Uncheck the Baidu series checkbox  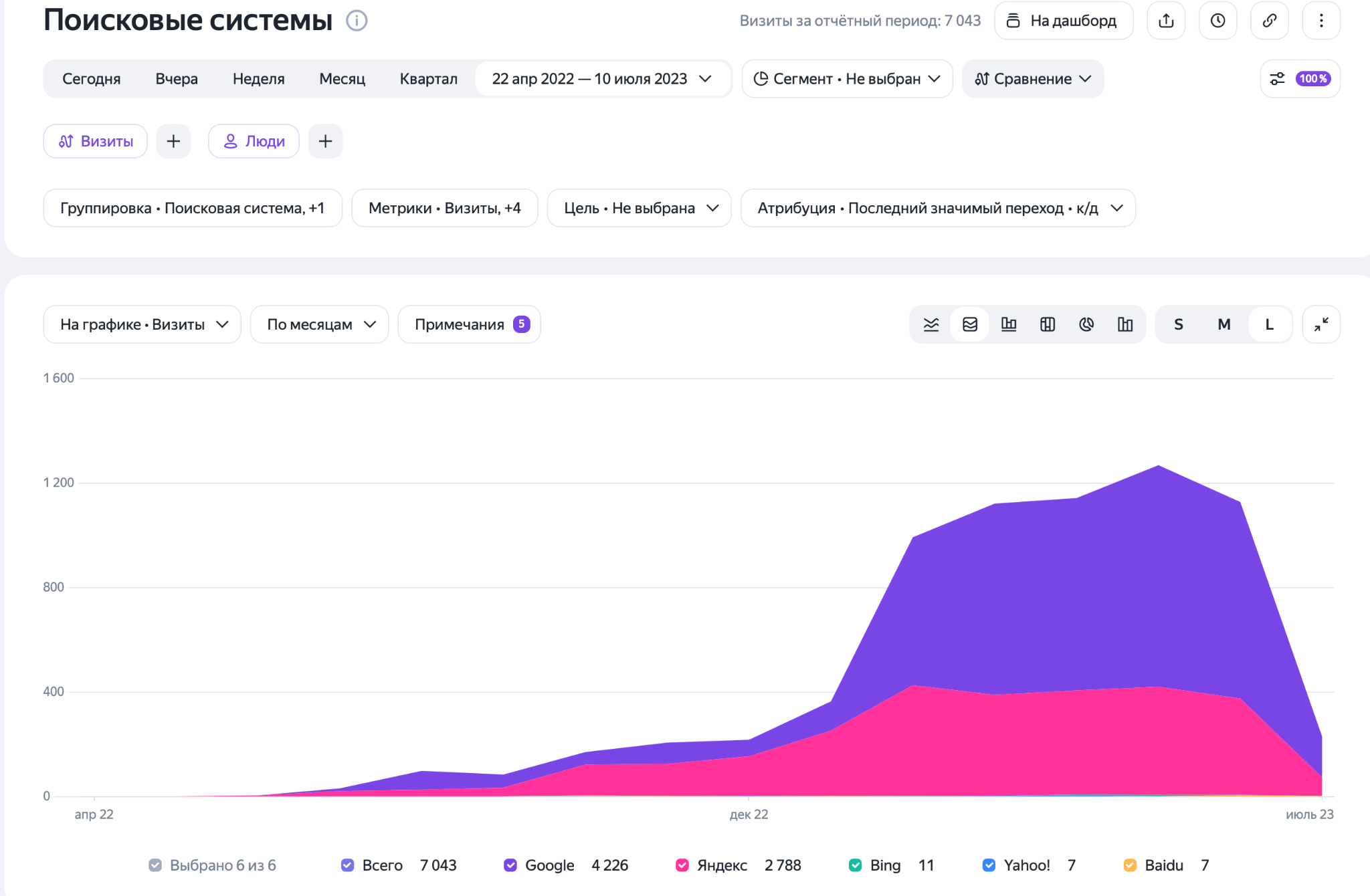tap(1130, 865)
